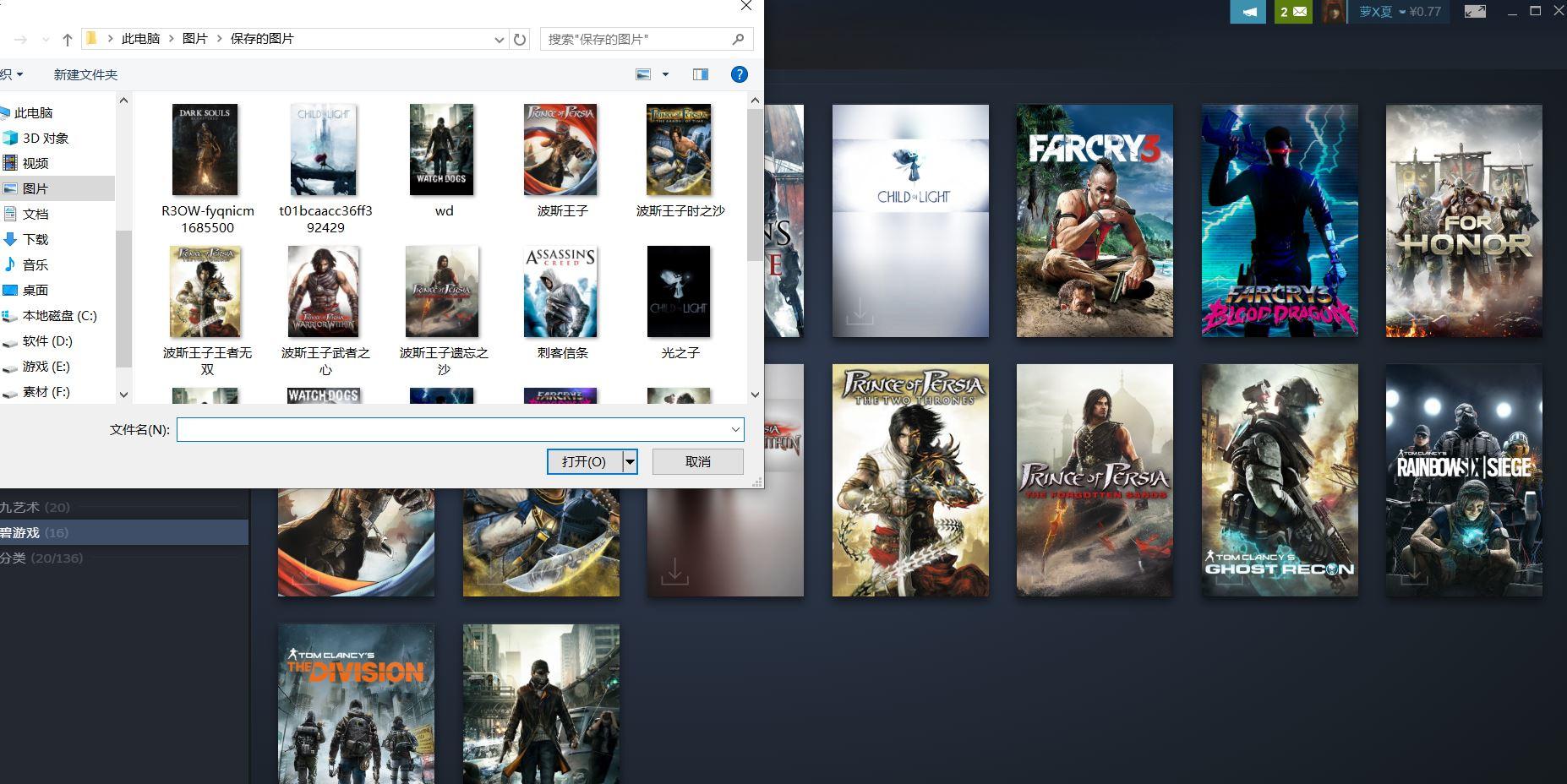Click the change view layout icon
The image size is (1567, 784).
643,74
